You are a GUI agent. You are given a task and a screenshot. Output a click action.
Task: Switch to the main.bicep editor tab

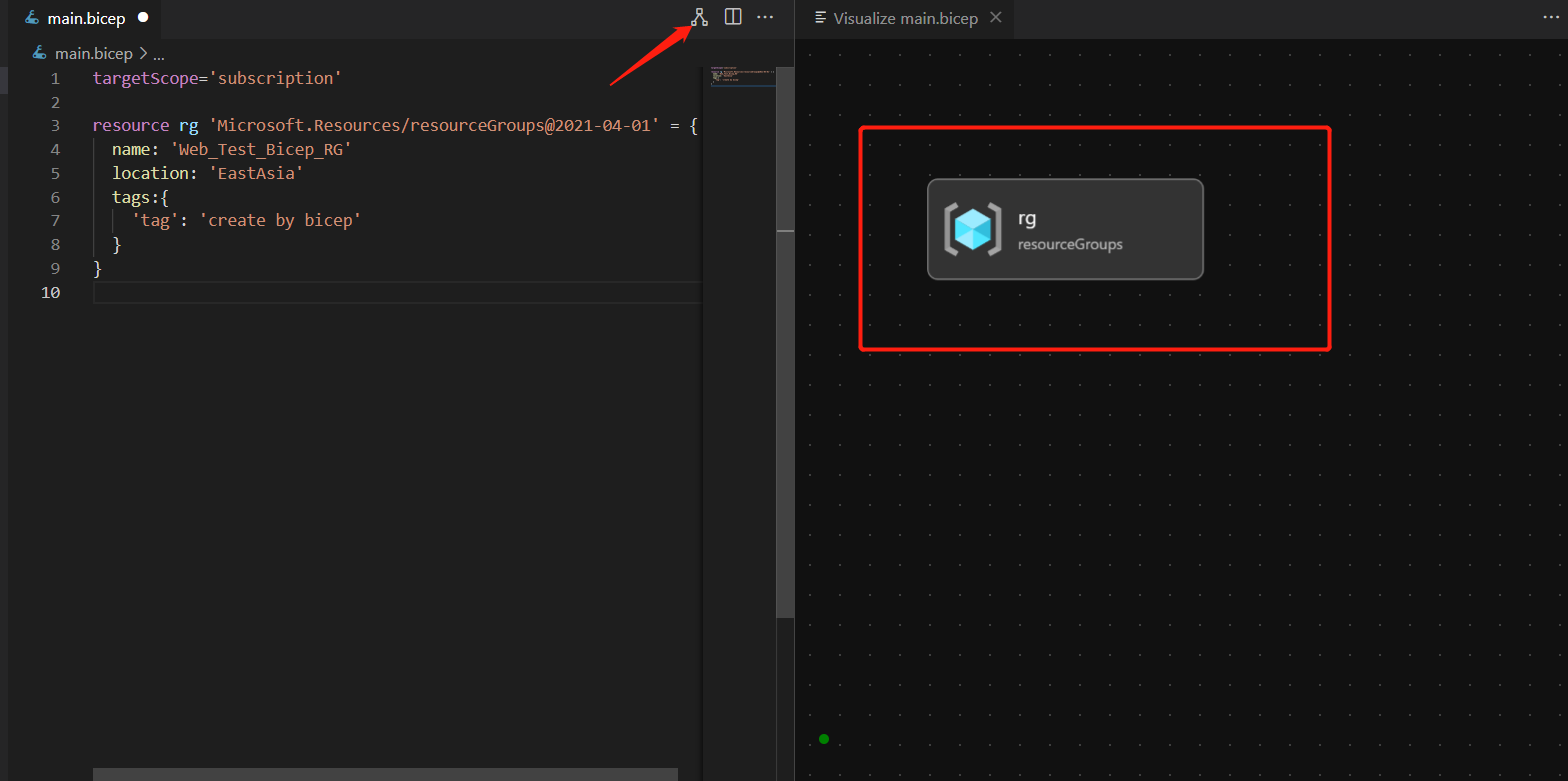click(x=85, y=18)
